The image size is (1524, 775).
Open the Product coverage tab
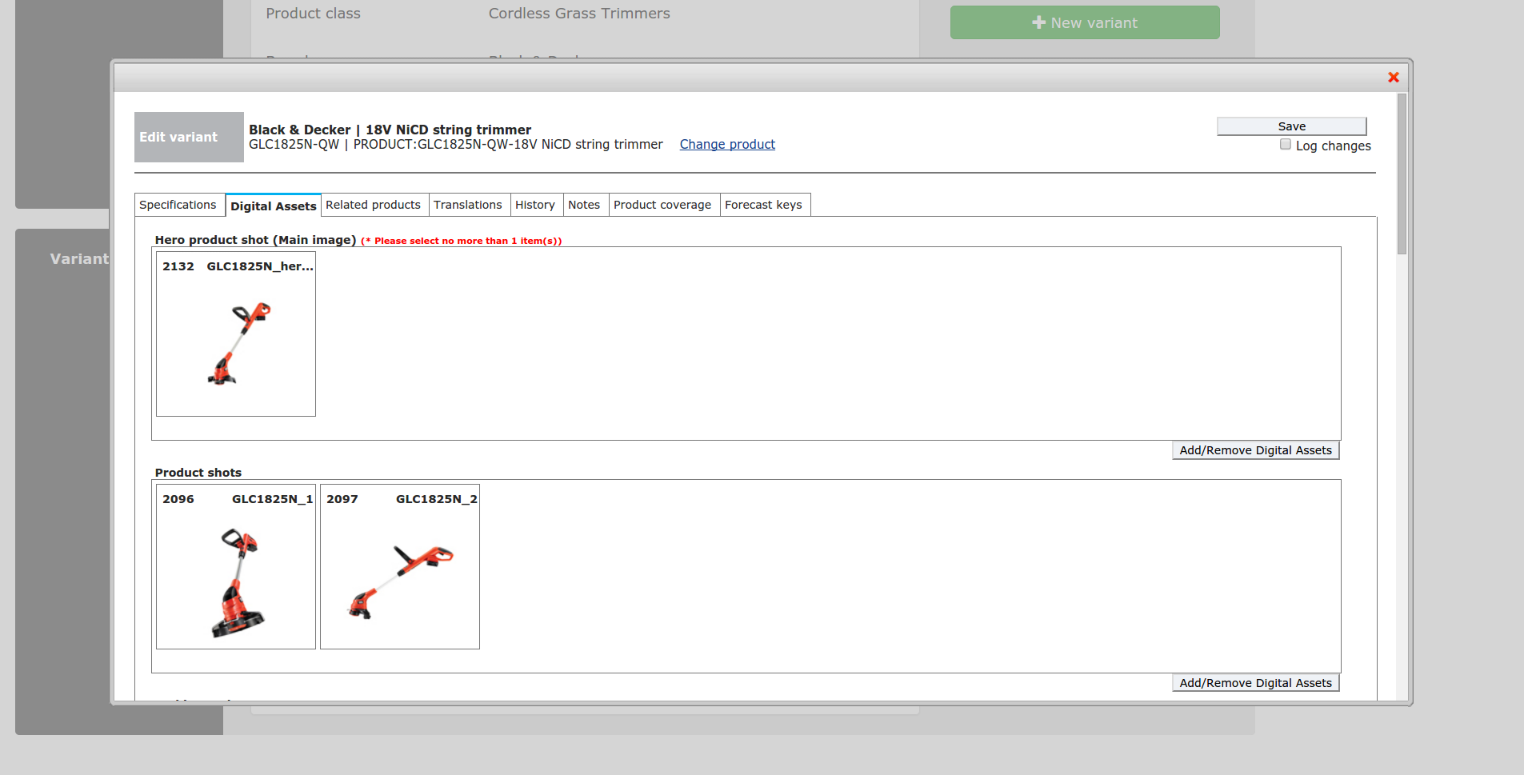(662, 205)
